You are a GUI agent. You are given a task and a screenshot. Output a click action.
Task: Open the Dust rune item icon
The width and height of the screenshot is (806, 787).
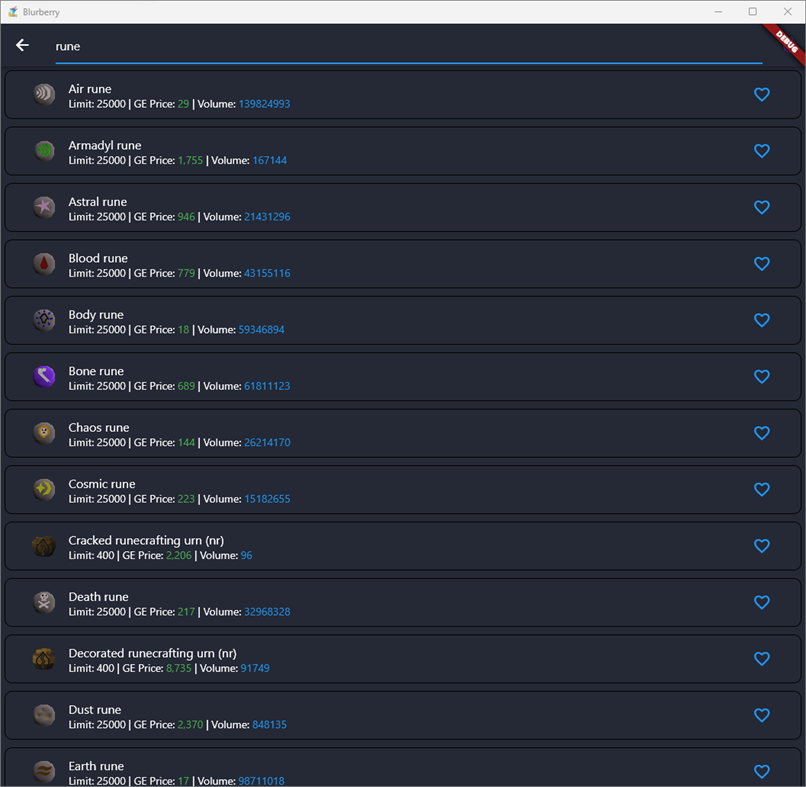[44, 715]
